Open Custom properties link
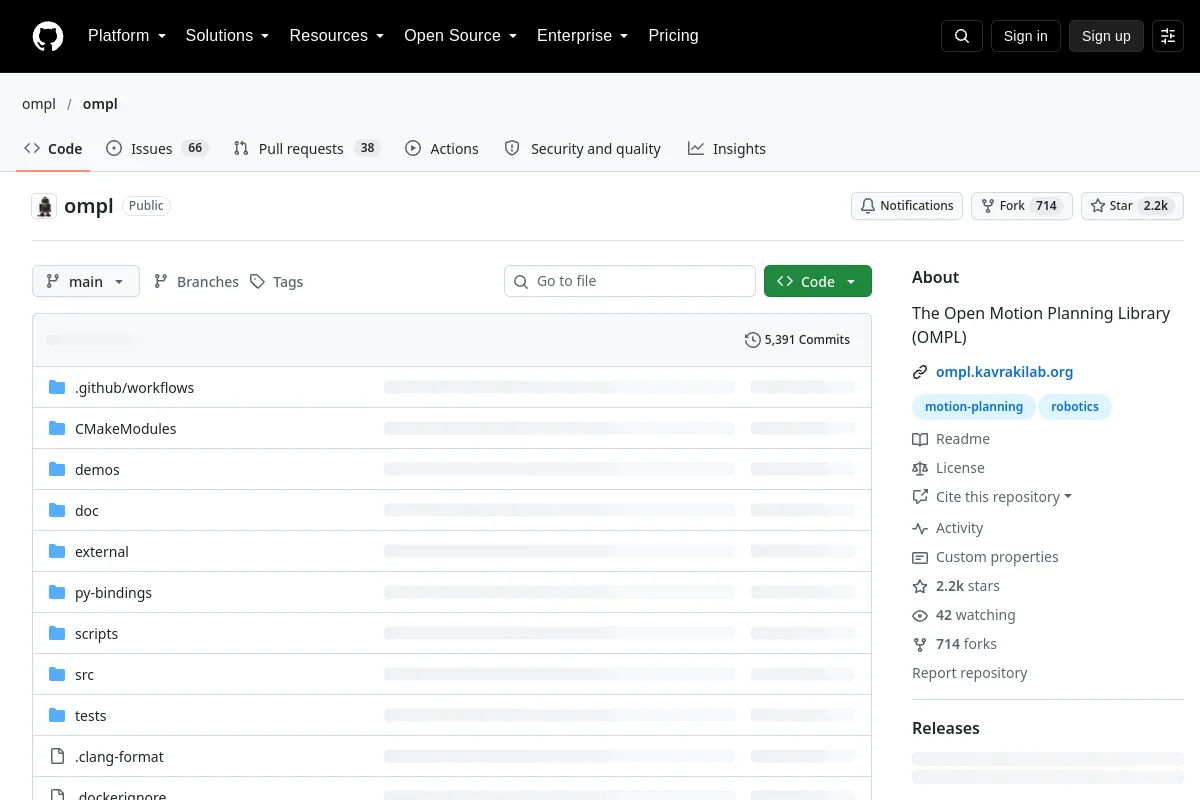 click(x=985, y=557)
